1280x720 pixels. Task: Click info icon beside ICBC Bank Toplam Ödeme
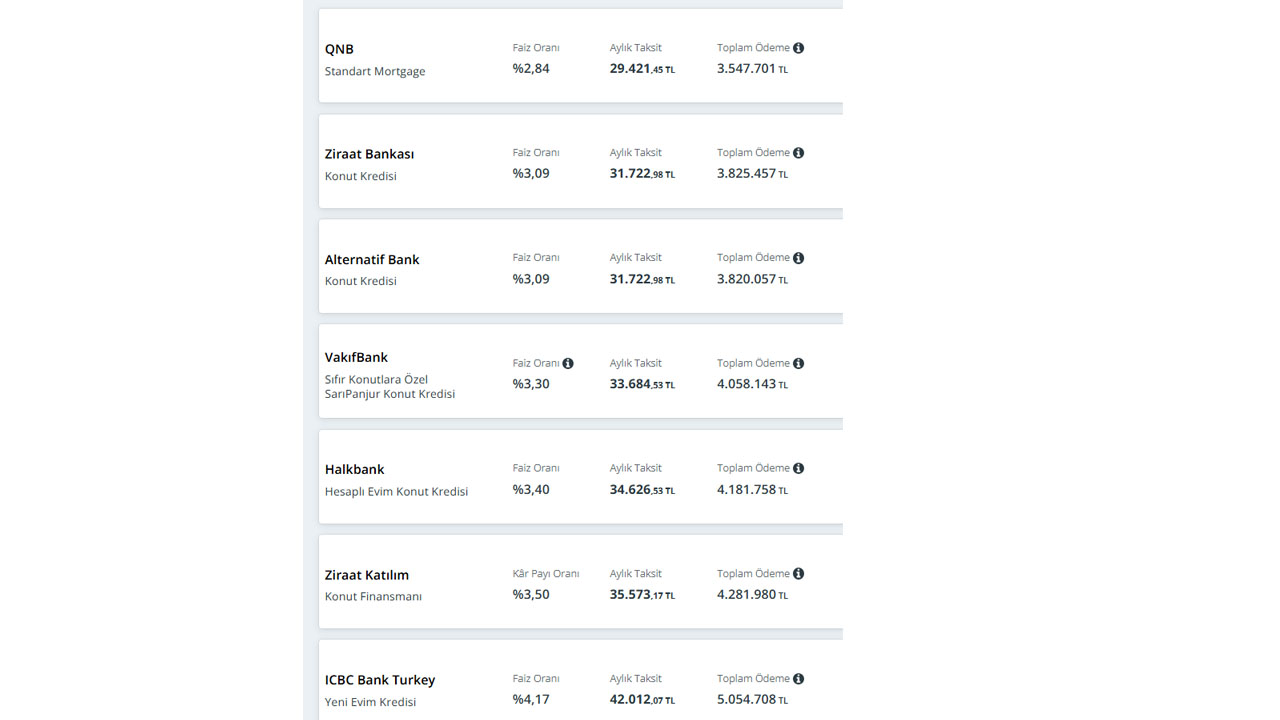798,679
